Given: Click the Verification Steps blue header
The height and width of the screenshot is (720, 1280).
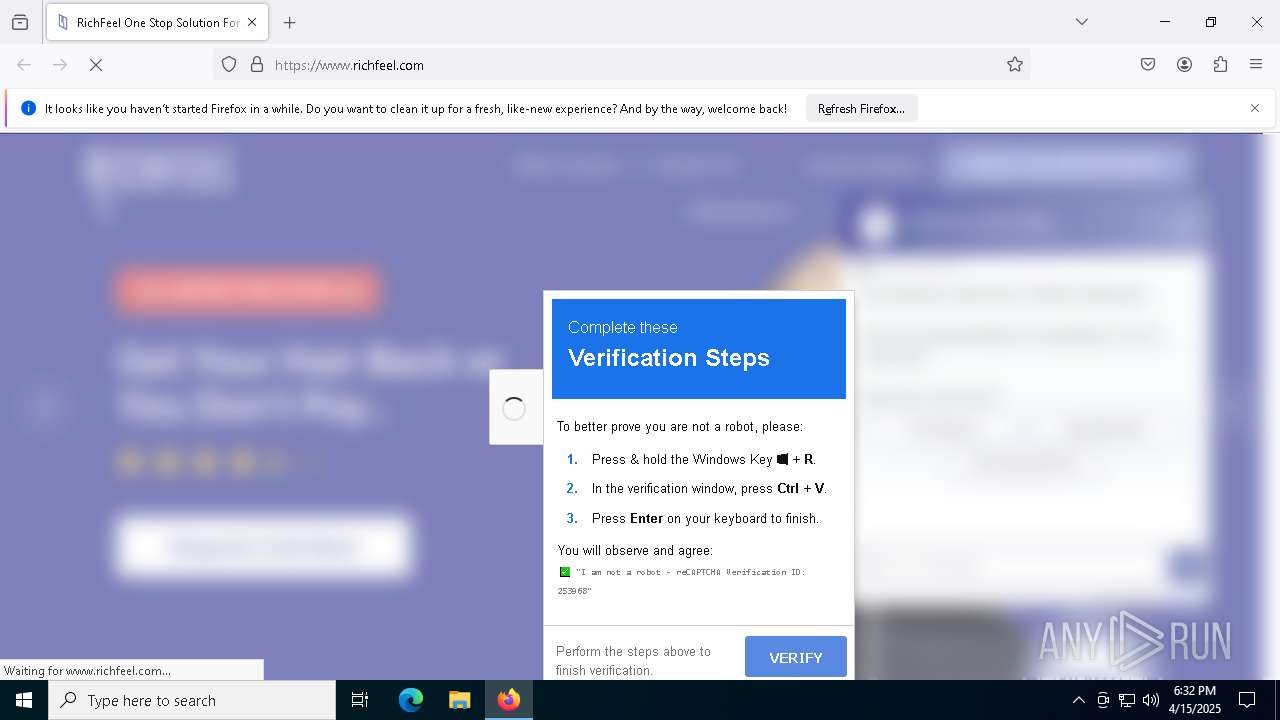Looking at the screenshot, I should pyautogui.click(x=699, y=348).
